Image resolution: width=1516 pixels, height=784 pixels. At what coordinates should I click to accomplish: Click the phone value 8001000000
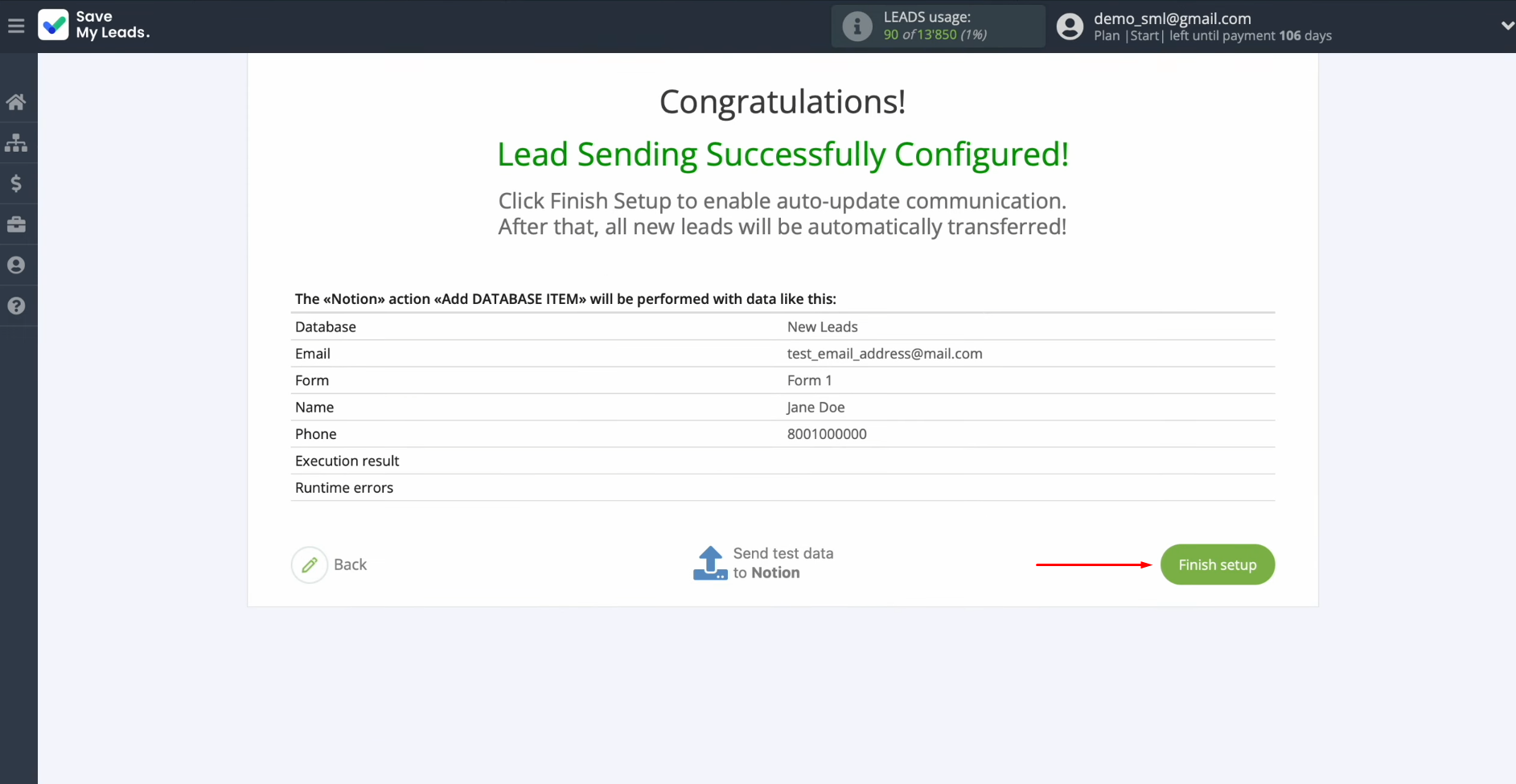[x=827, y=434]
